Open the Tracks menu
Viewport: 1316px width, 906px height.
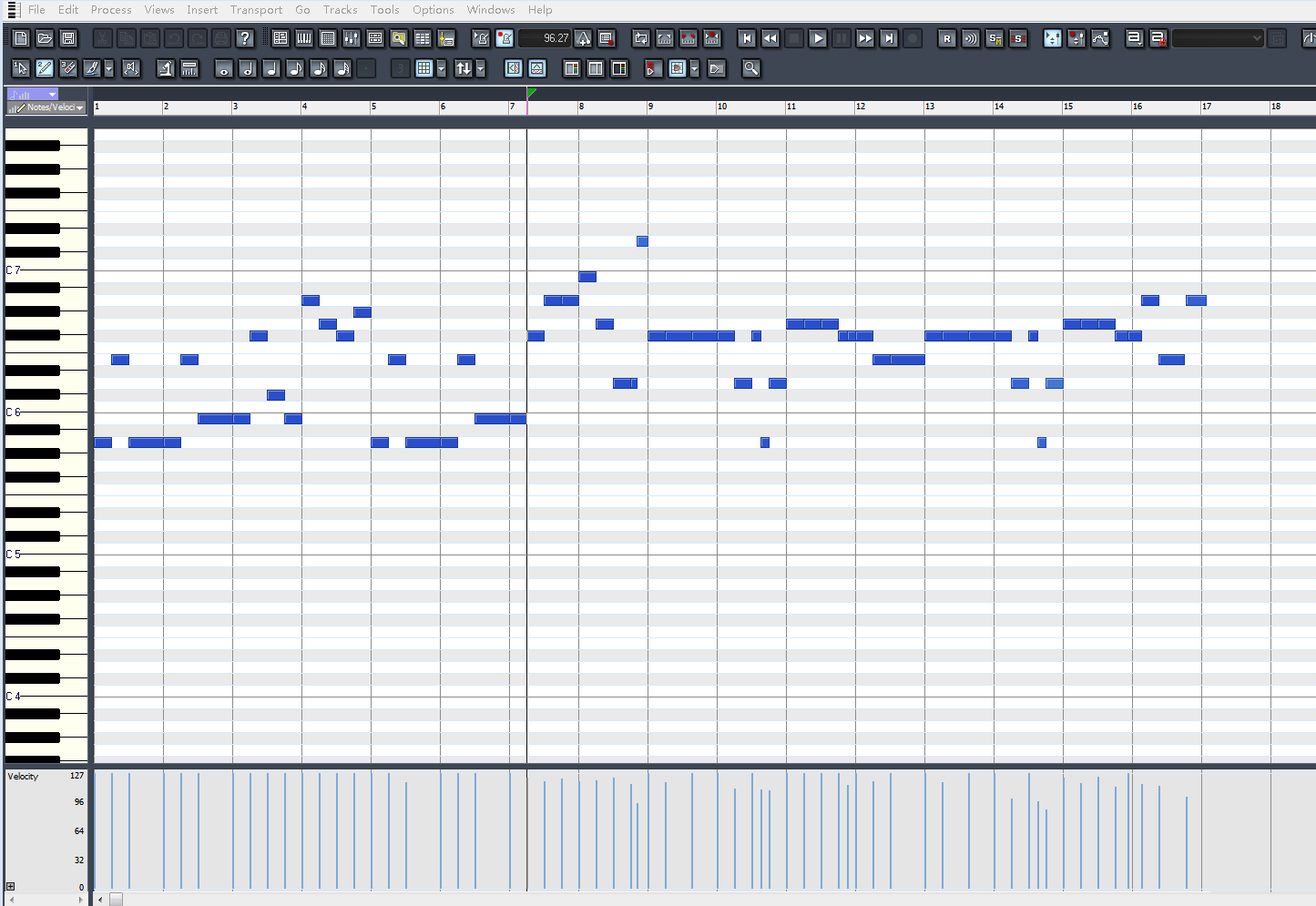(x=340, y=10)
